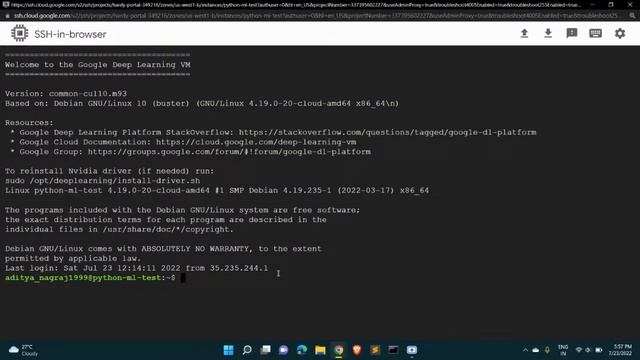Open the StackOverflow google-dl-platform link
Viewport: 640px width, 360px height.
coord(387,132)
